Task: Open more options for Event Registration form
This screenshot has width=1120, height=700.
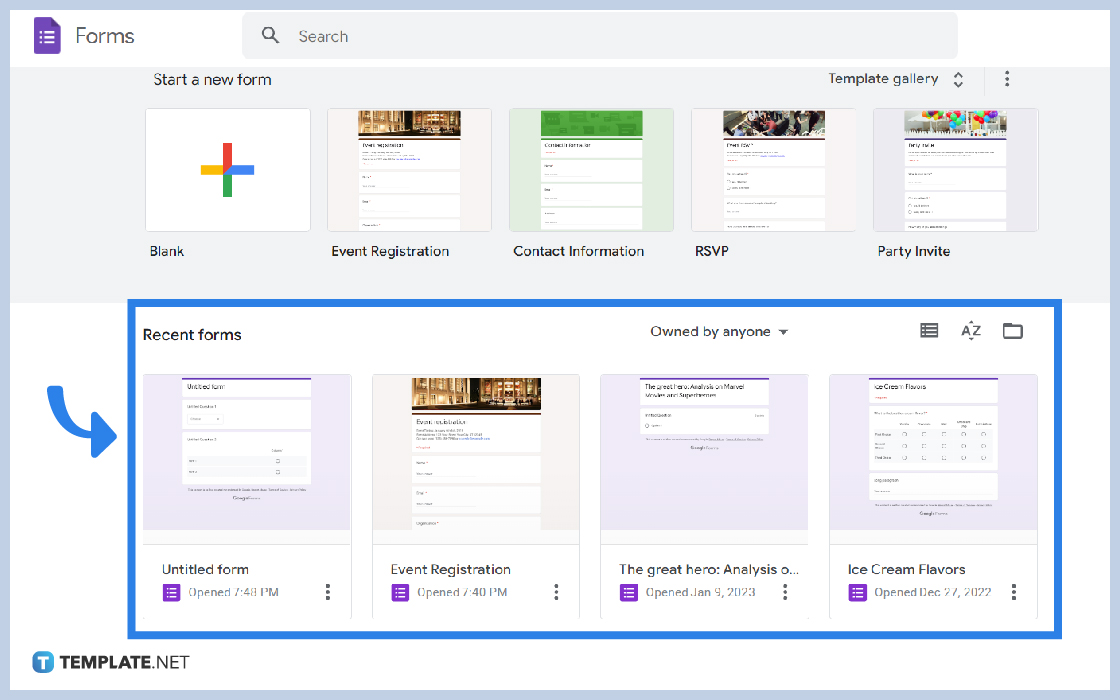Action: pyautogui.click(x=556, y=592)
